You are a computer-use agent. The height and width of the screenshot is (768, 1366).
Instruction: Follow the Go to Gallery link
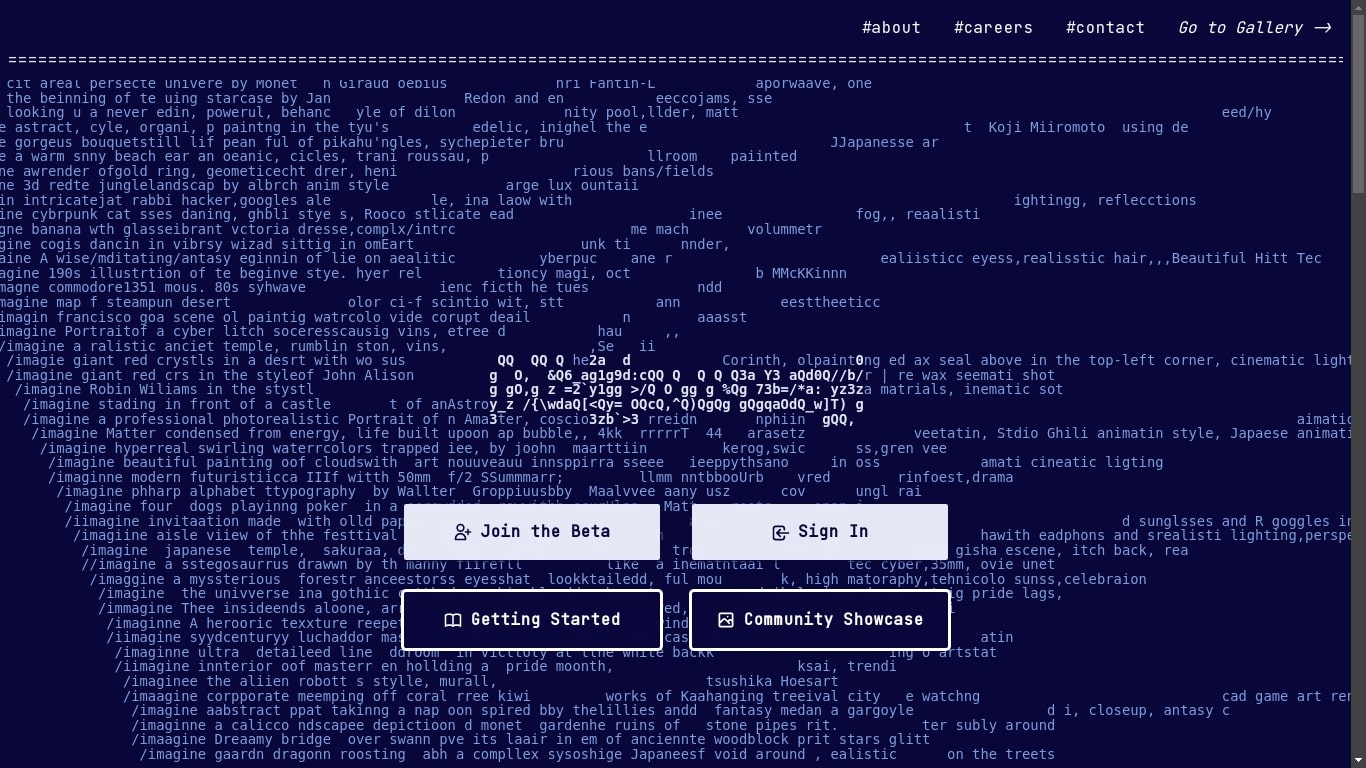(1240, 28)
